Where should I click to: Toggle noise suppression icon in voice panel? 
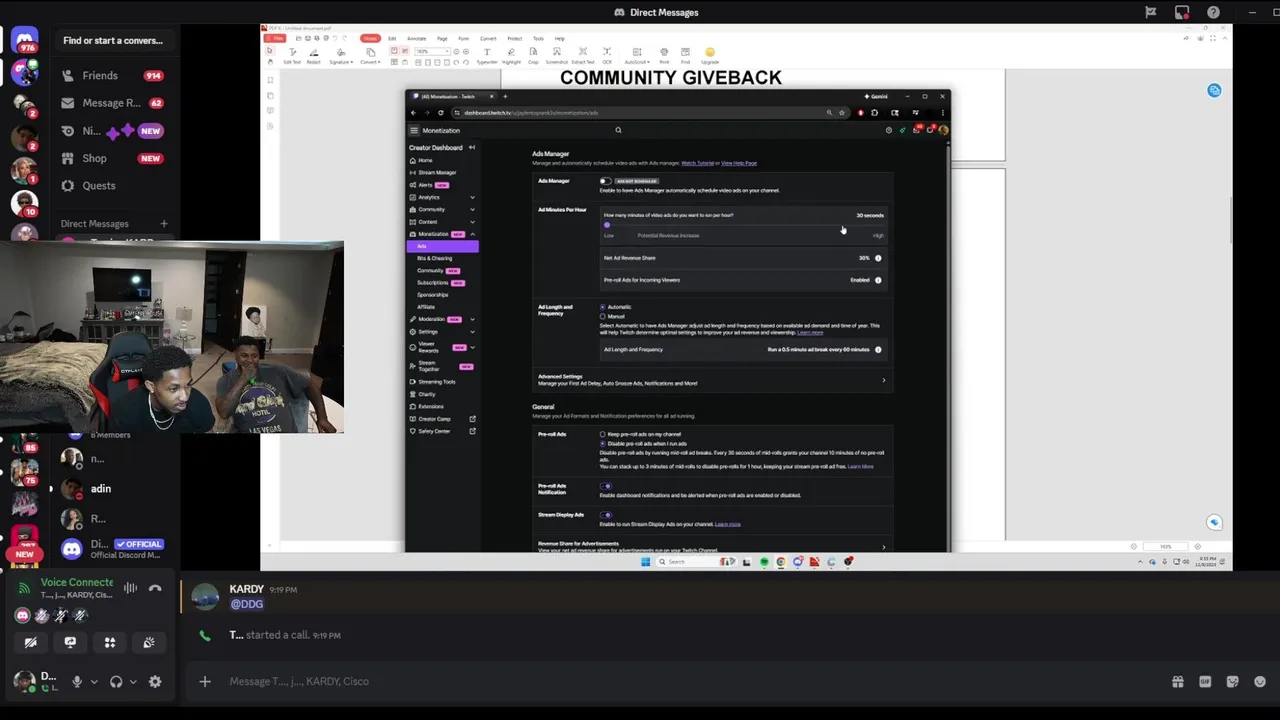click(130, 589)
